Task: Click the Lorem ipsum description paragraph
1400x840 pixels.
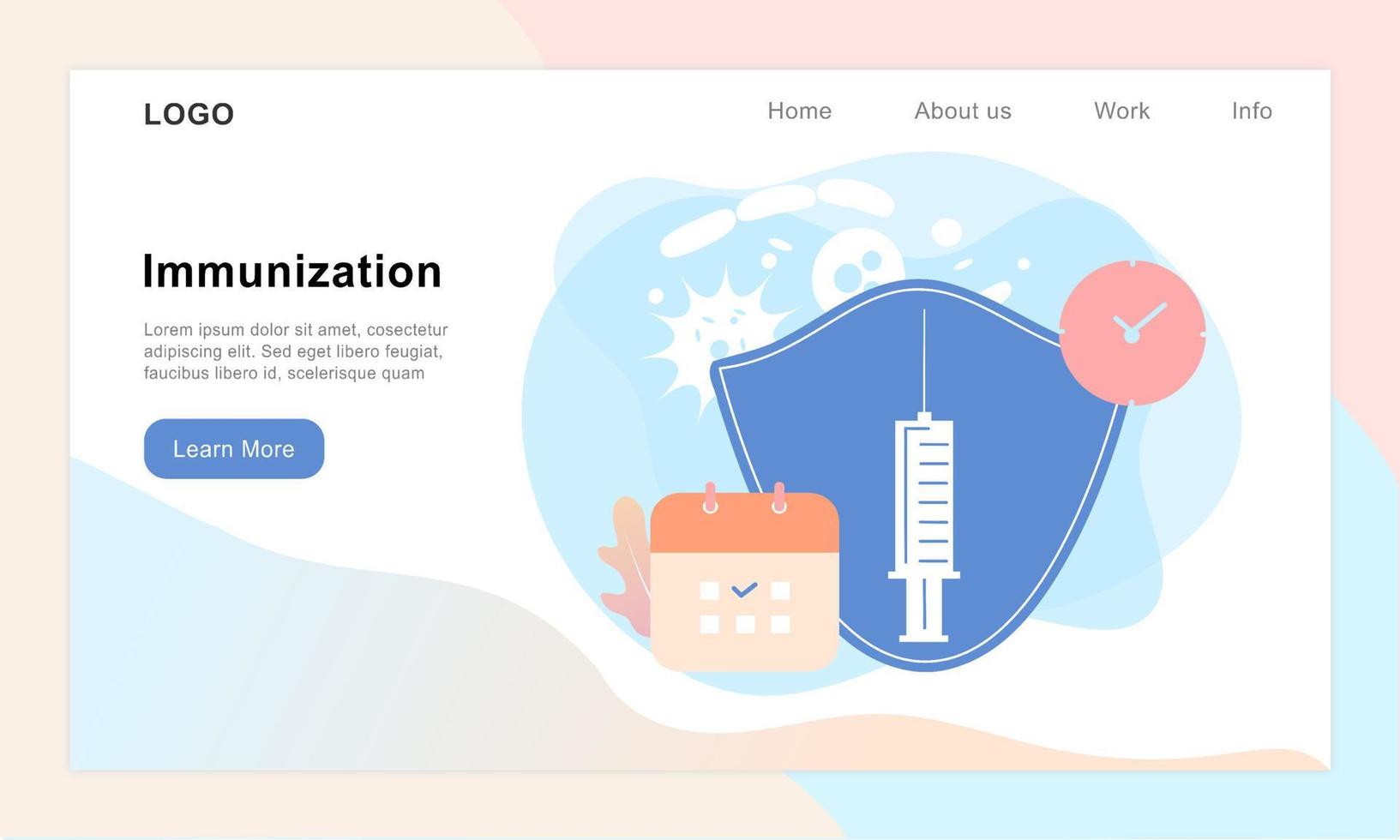Action: click(296, 351)
